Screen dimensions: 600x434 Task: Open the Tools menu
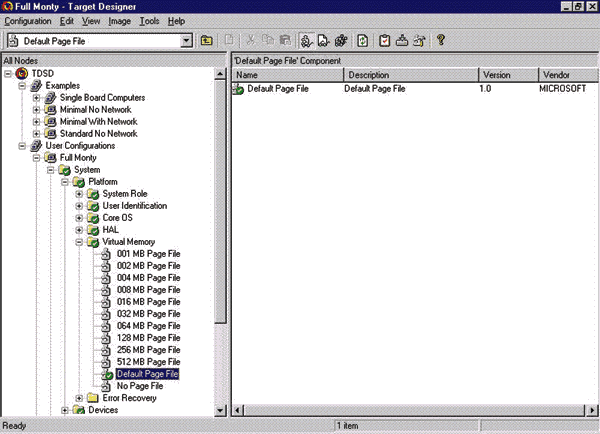click(150, 20)
